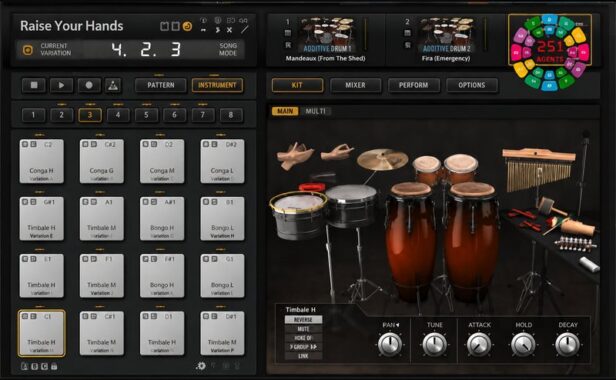
Task: Trigger the Conga L pad D#2
Action: click(x=222, y=161)
